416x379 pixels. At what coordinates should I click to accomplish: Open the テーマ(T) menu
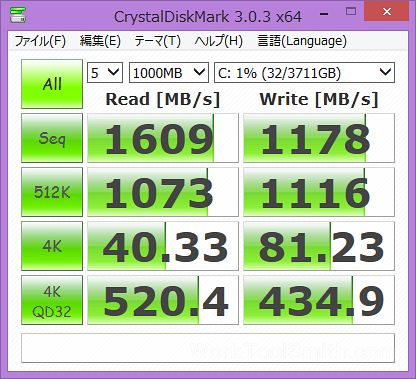157,41
